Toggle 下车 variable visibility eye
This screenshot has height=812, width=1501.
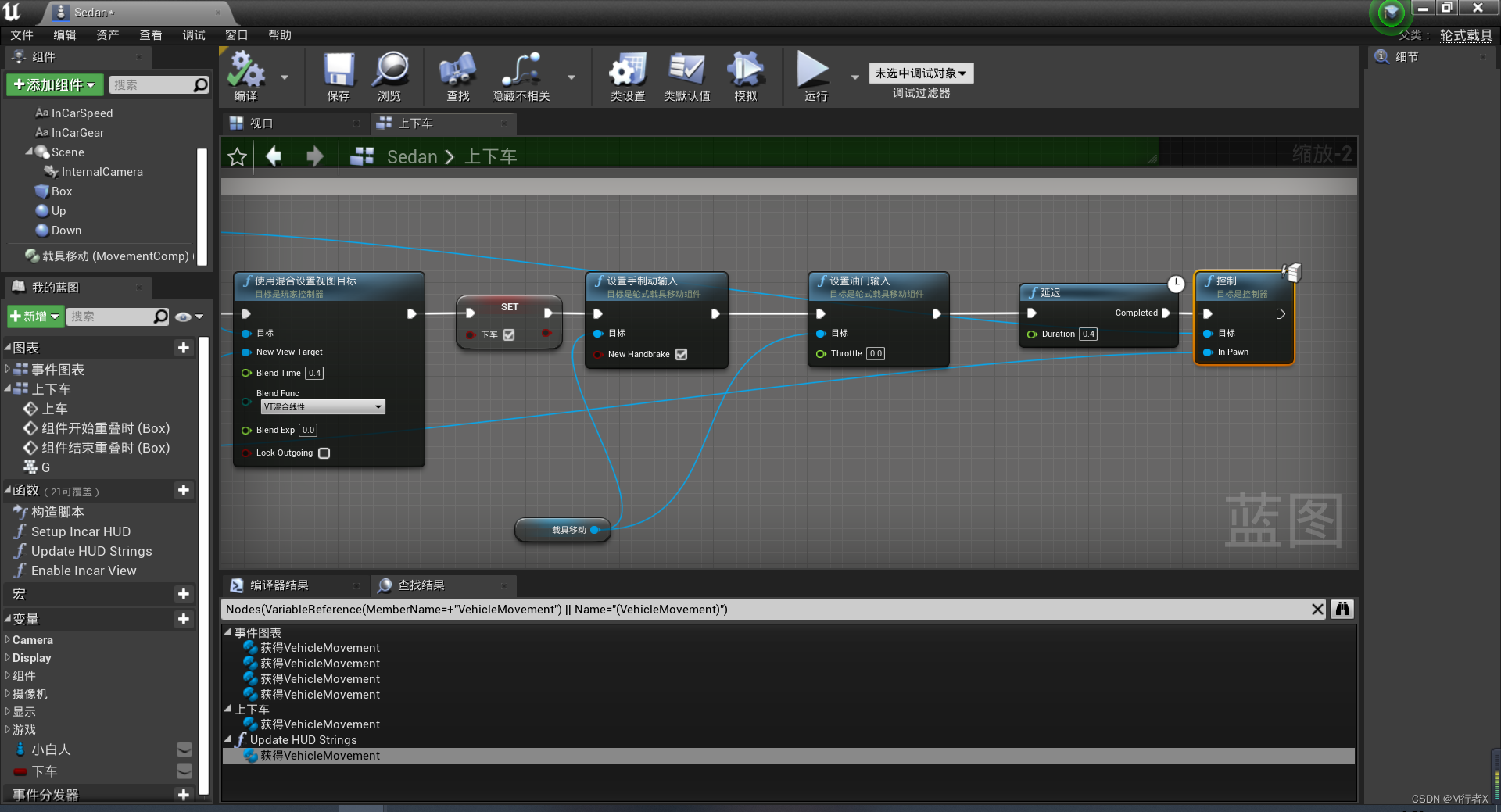coord(184,771)
